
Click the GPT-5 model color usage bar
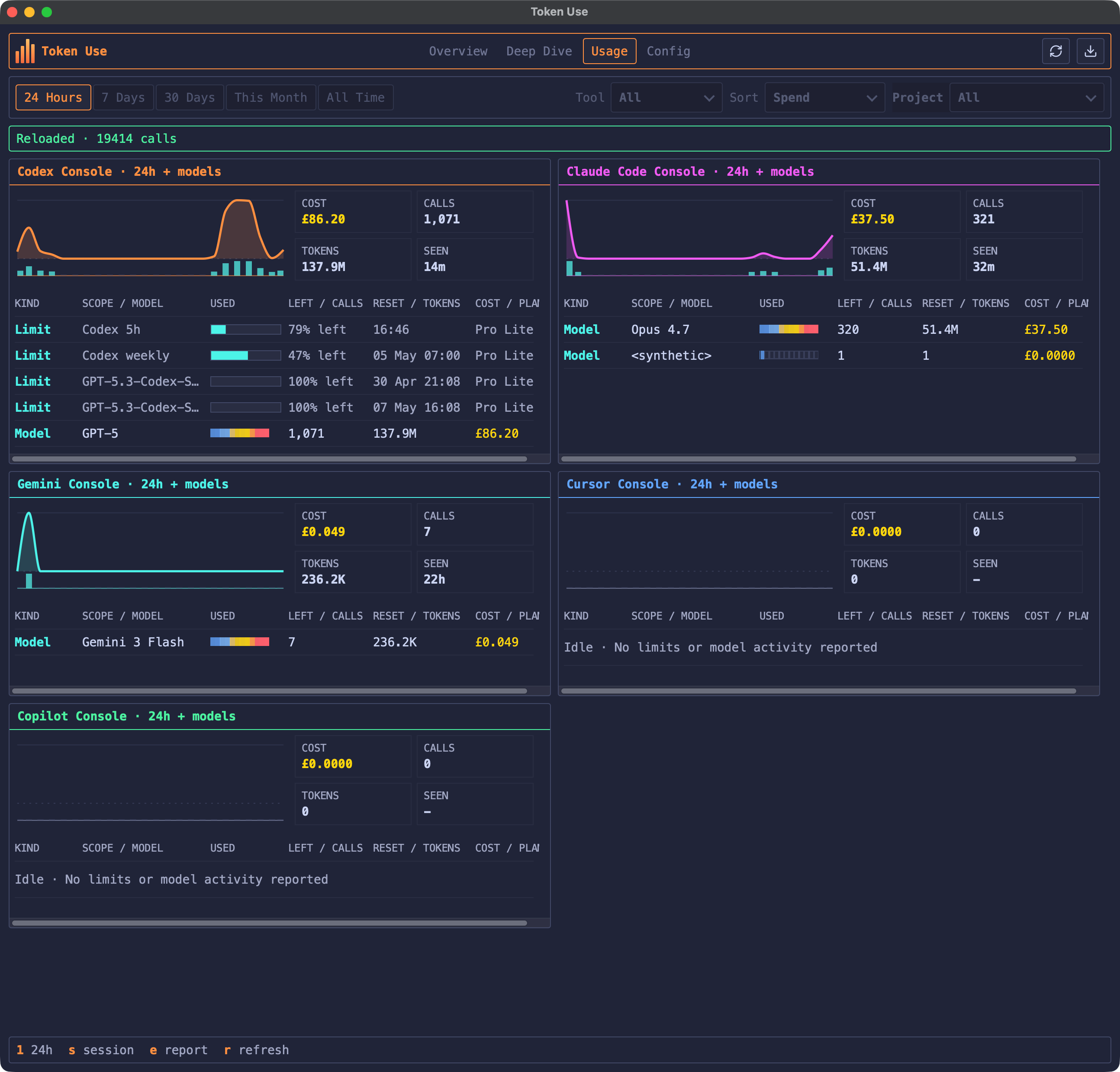[240, 433]
